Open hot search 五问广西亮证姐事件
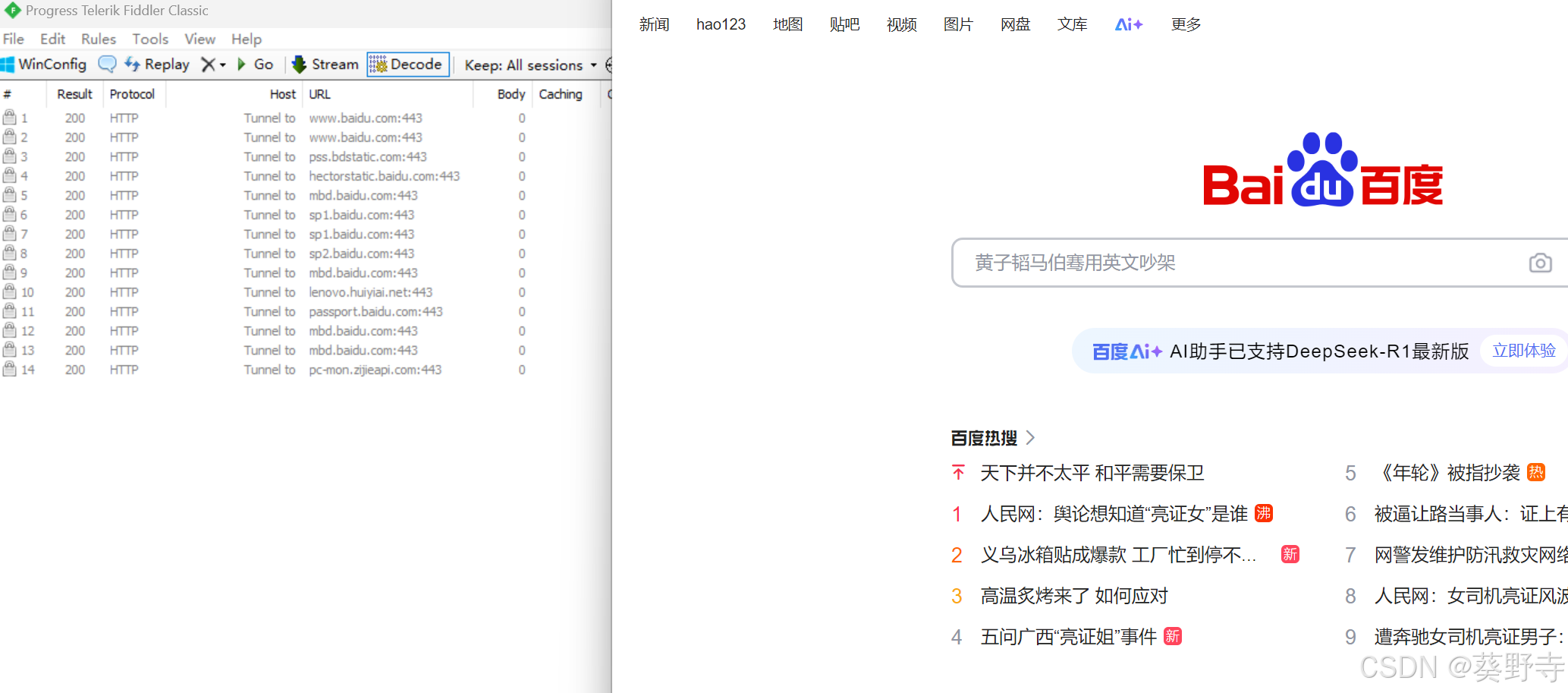 coord(1068,637)
